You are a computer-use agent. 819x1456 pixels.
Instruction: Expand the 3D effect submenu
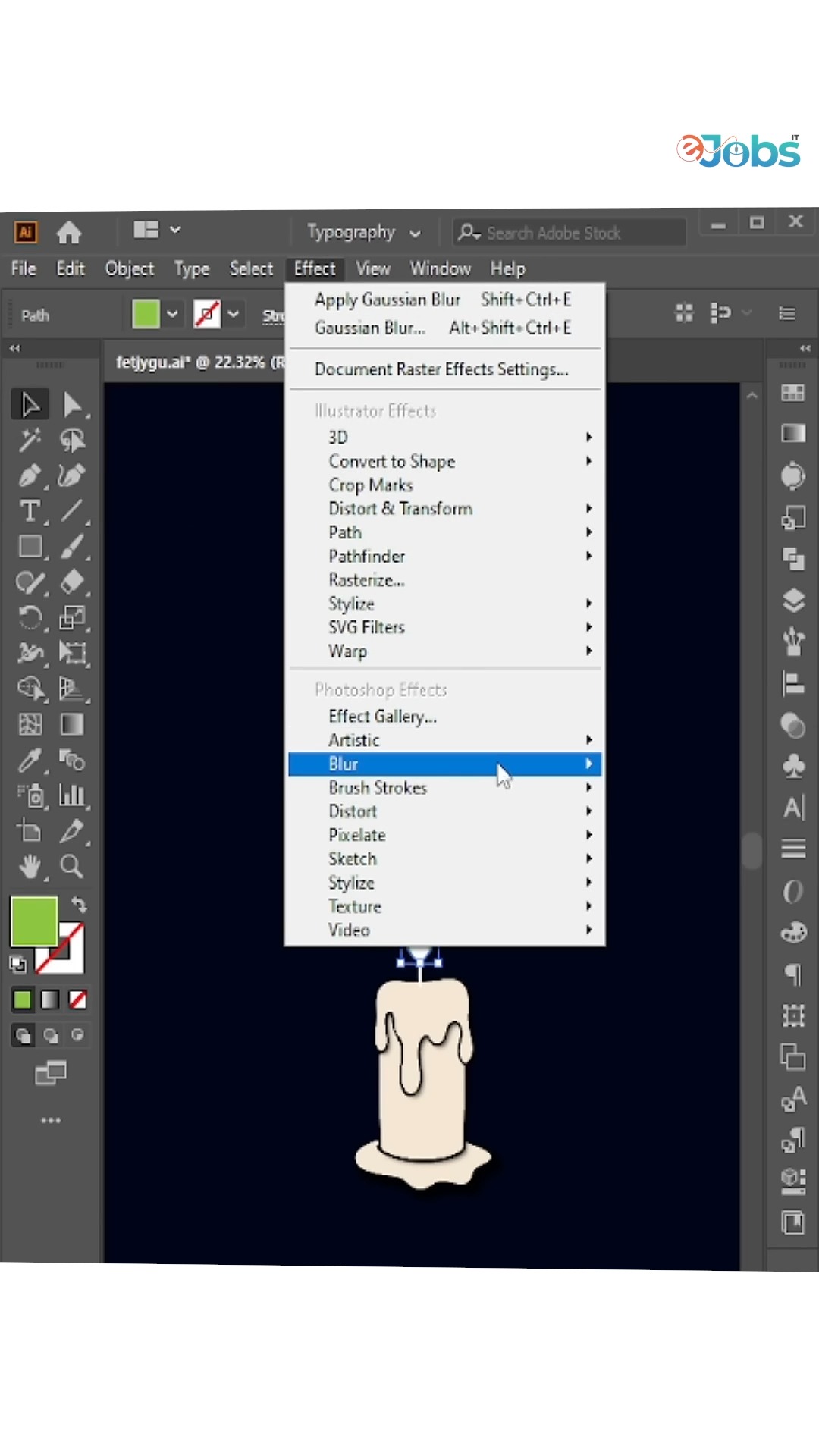444,438
